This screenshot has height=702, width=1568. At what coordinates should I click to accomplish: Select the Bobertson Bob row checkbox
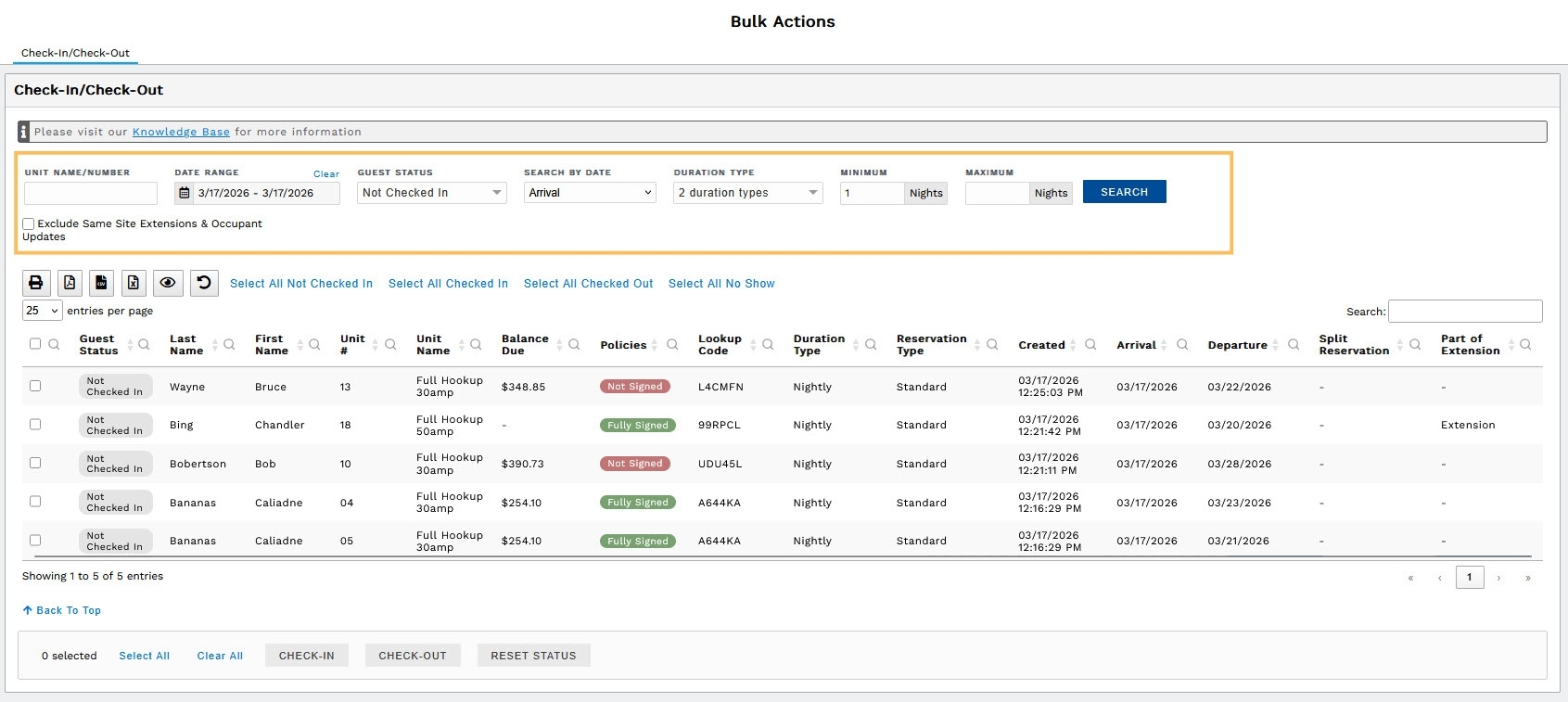35,463
